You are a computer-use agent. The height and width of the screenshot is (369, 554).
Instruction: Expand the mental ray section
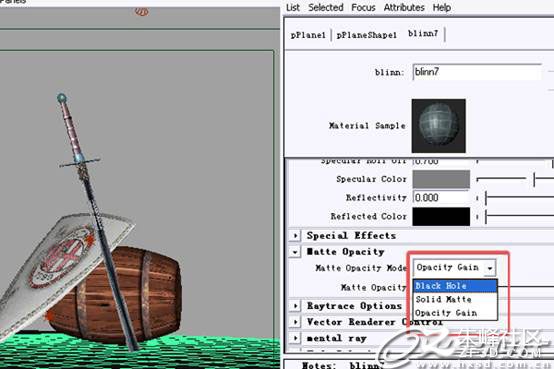tap(295, 338)
